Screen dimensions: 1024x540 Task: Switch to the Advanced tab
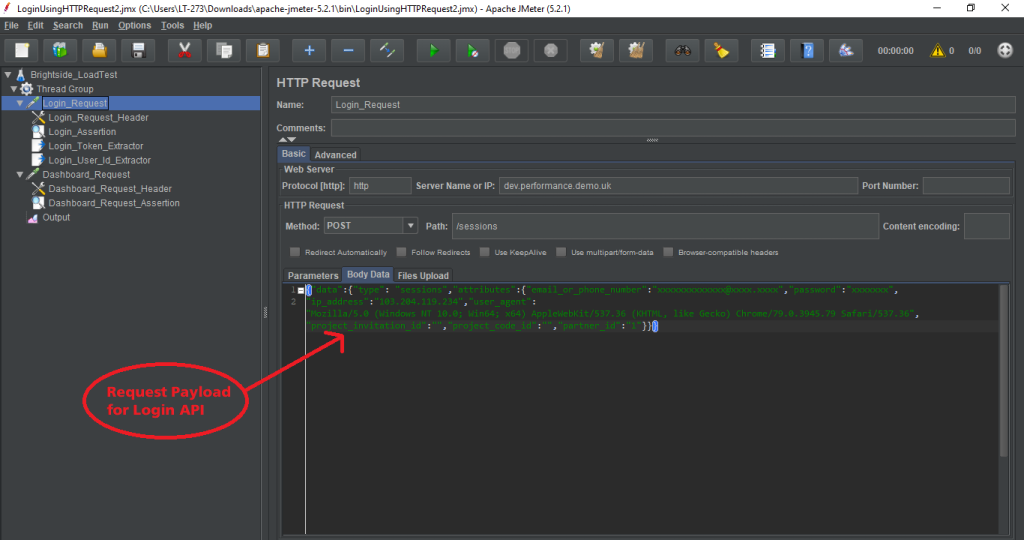click(x=335, y=155)
